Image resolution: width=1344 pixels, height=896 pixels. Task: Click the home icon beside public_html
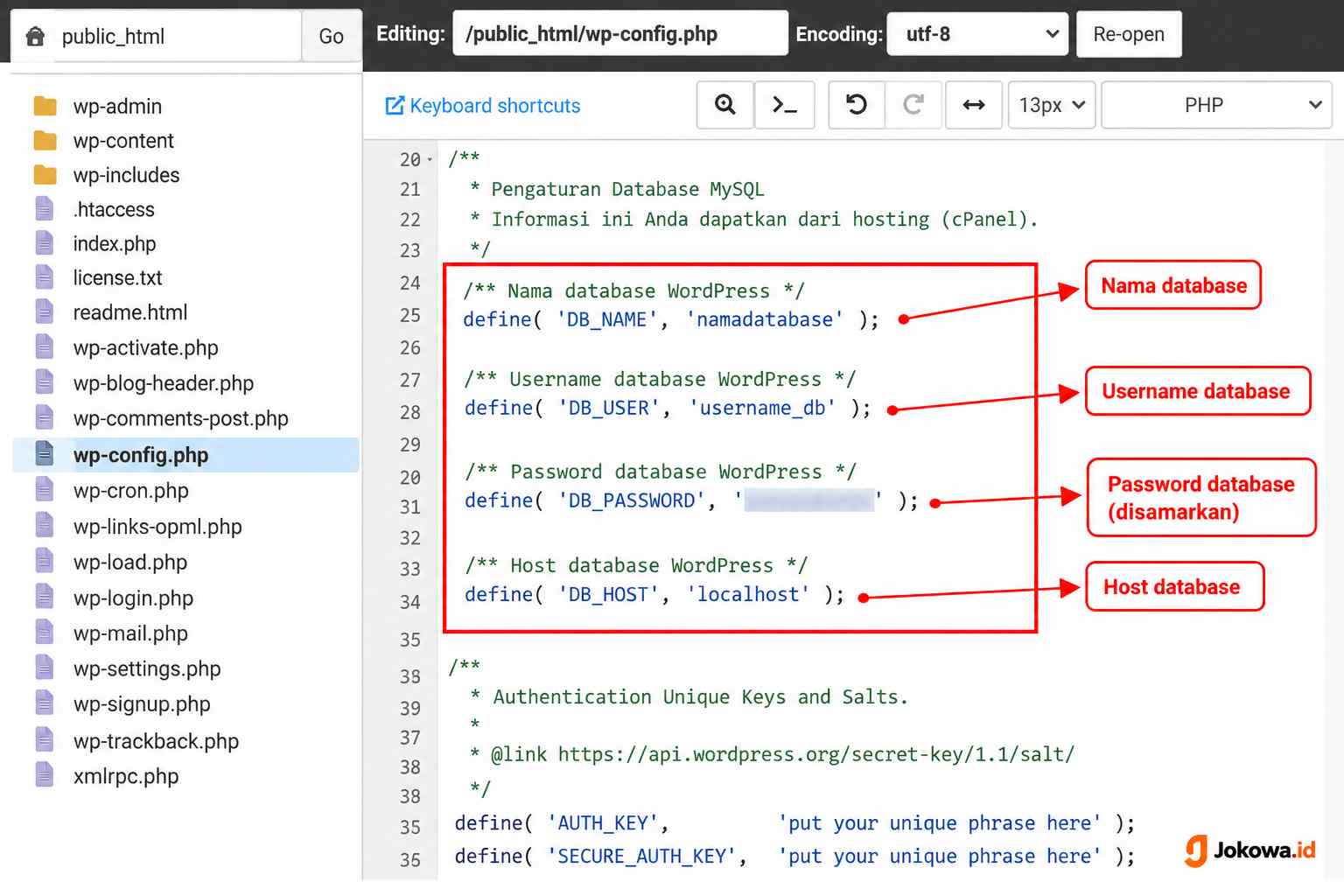click(x=35, y=36)
